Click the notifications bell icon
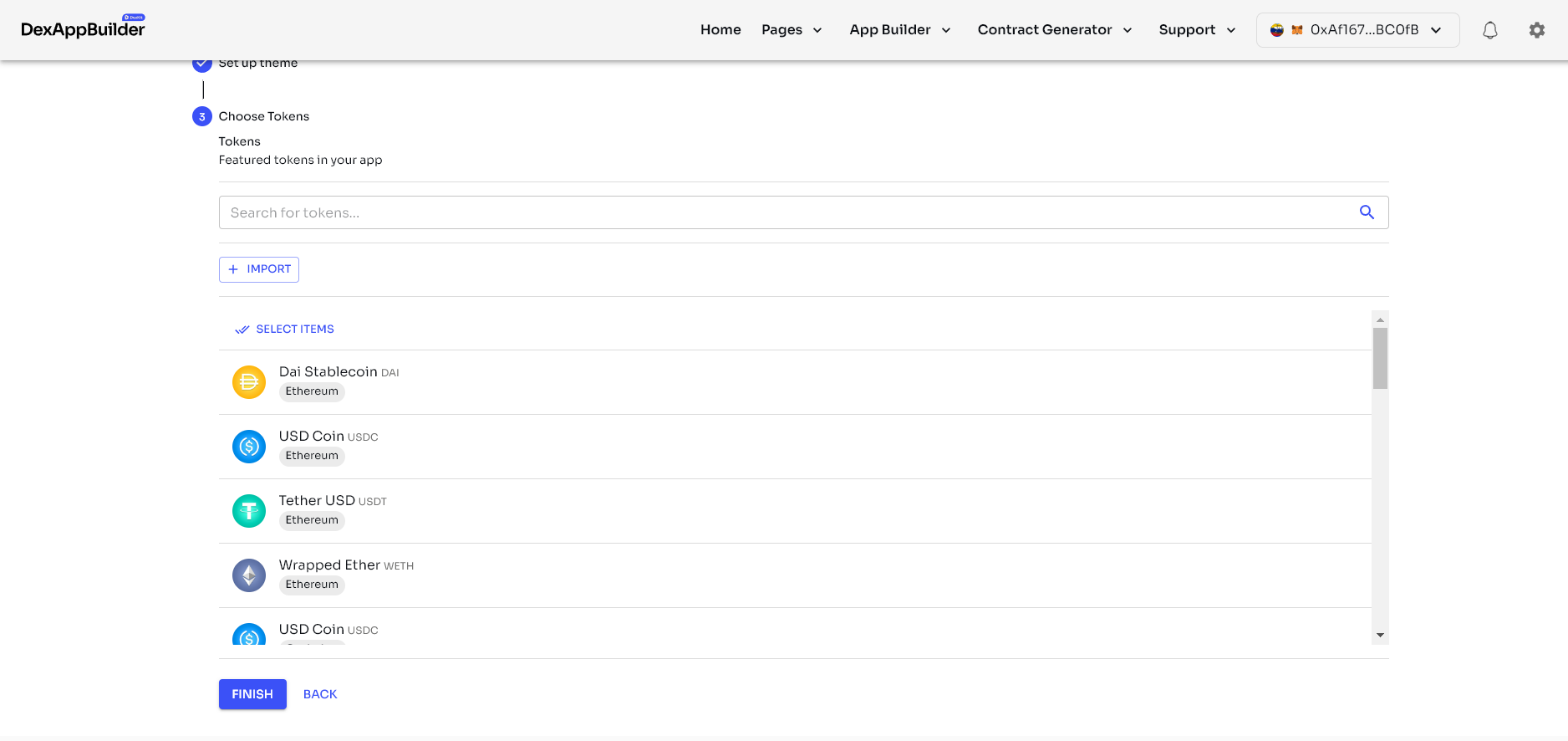1568x741 pixels. click(x=1489, y=30)
